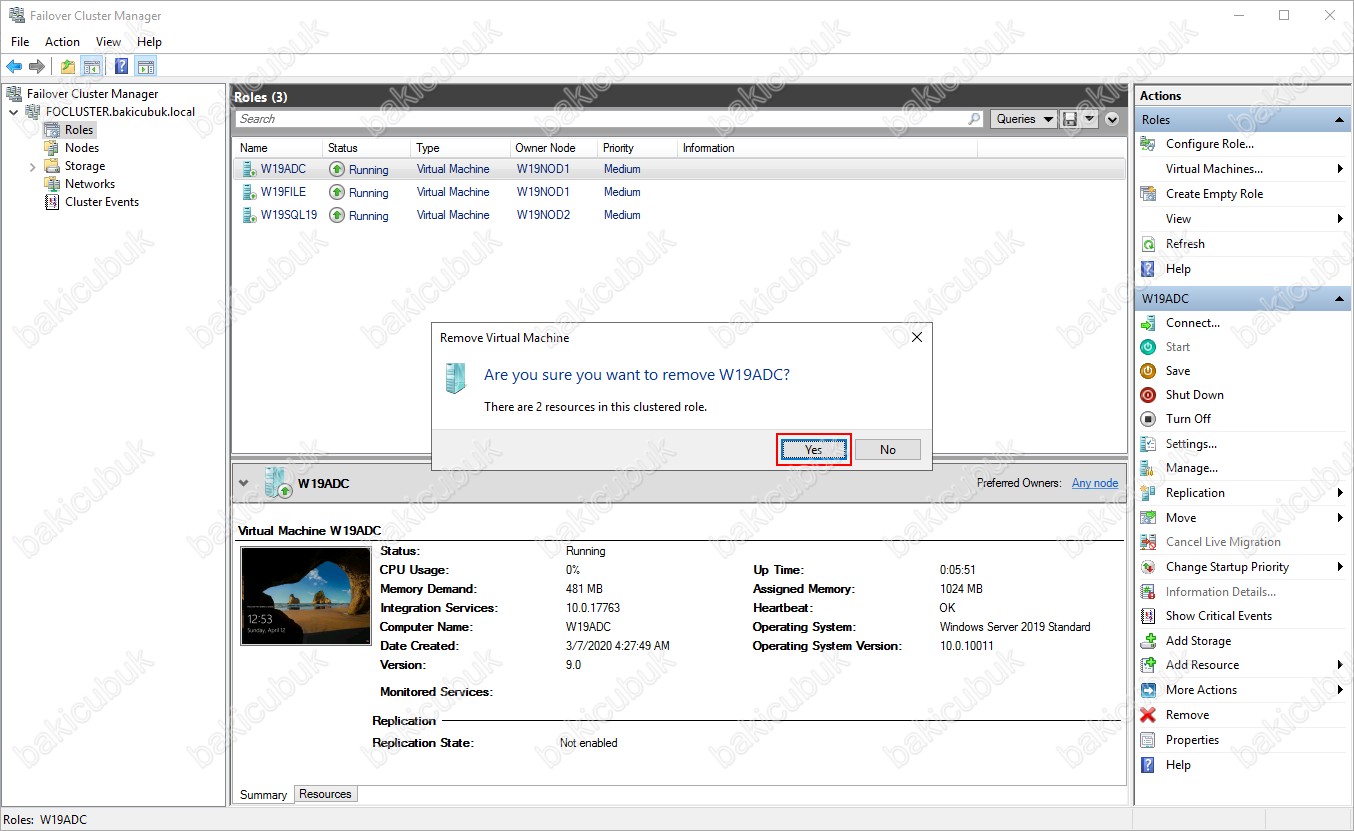Click the Save virtual machine icon
The image size is (1354, 831).
(1148, 371)
